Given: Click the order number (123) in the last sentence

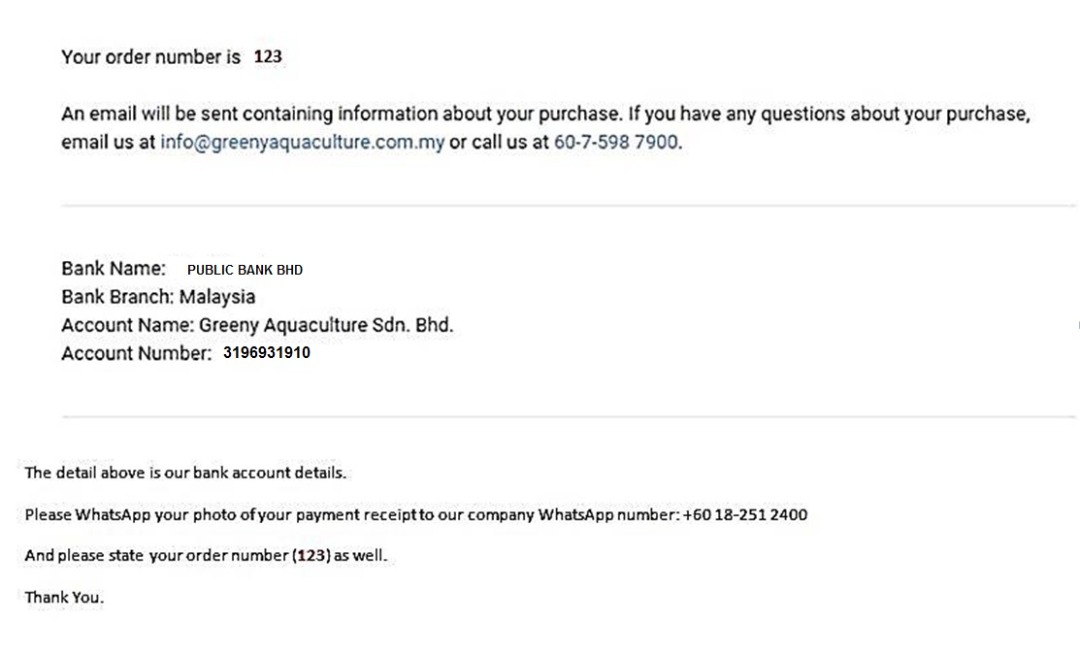Looking at the screenshot, I should point(311,555).
